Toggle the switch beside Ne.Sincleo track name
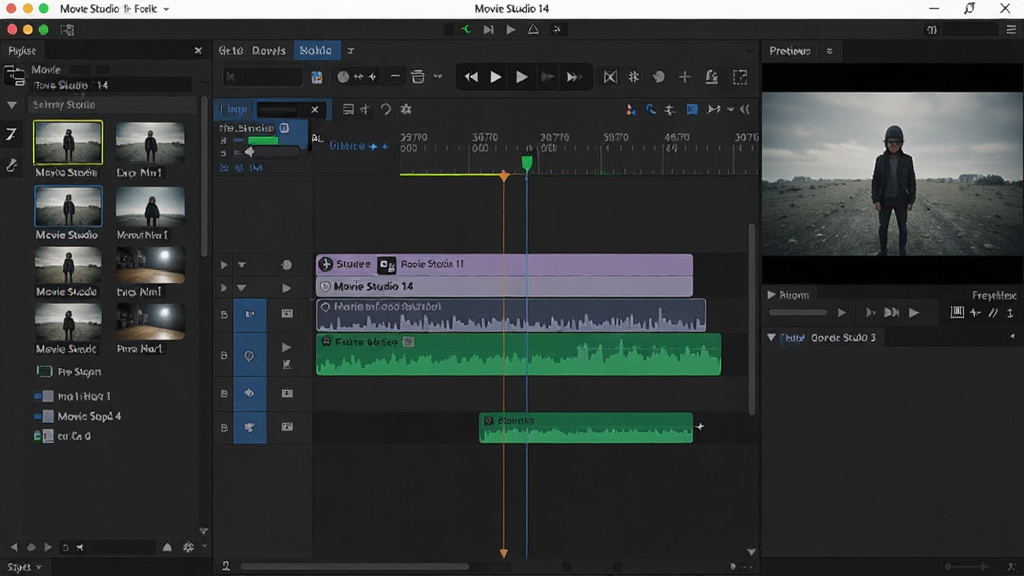The image size is (1024, 576). tap(285, 128)
